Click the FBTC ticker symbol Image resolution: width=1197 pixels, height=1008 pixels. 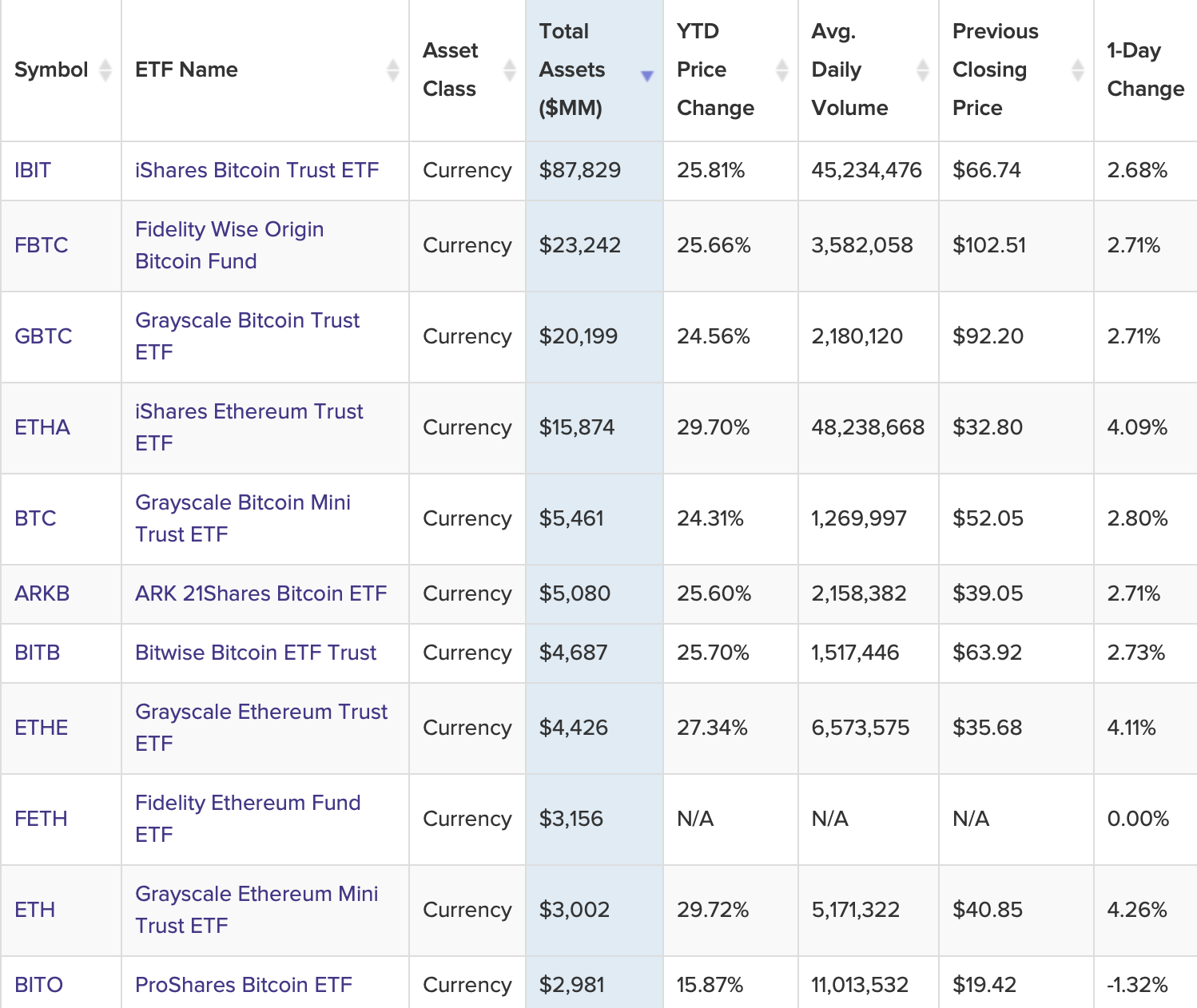pyautogui.click(x=42, y=245)
